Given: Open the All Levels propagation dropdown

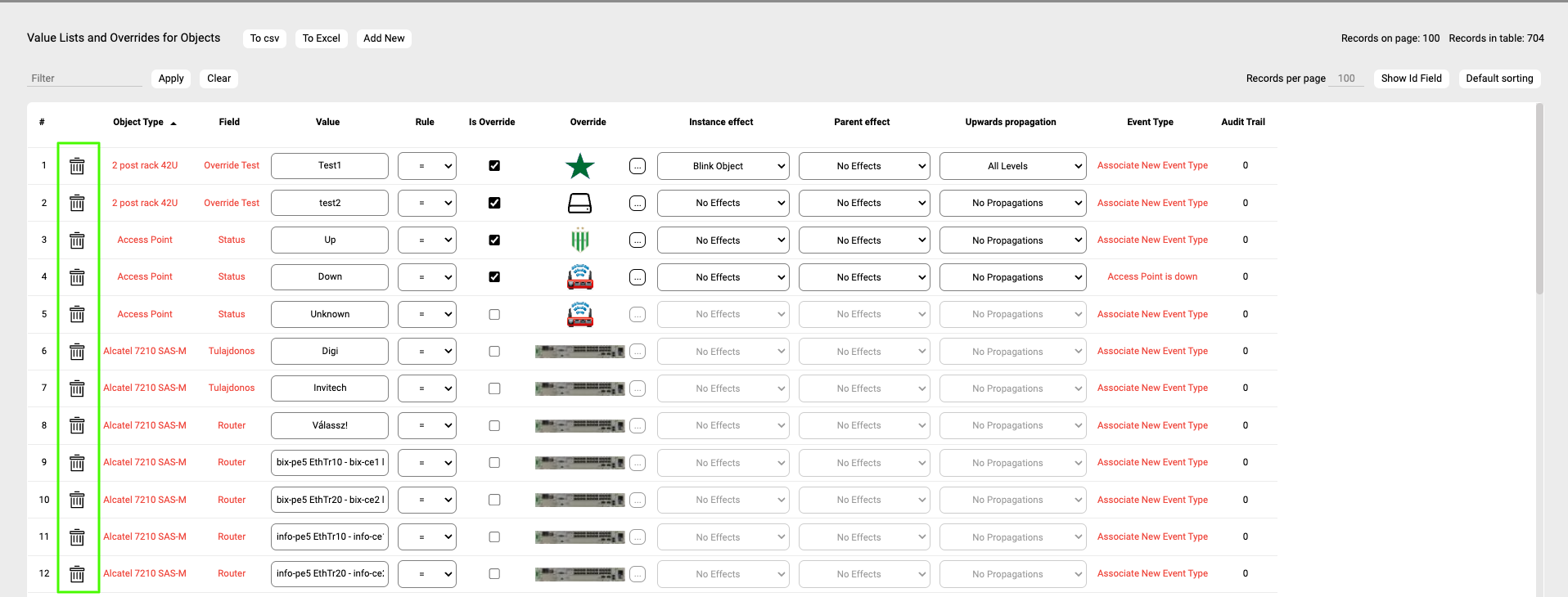Looking at the screenshot, I should pos(1012,166).
